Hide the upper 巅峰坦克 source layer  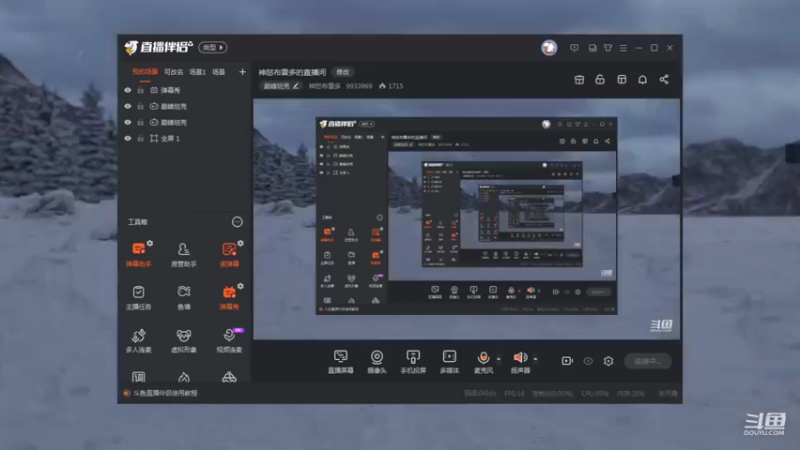coord(128,106)
